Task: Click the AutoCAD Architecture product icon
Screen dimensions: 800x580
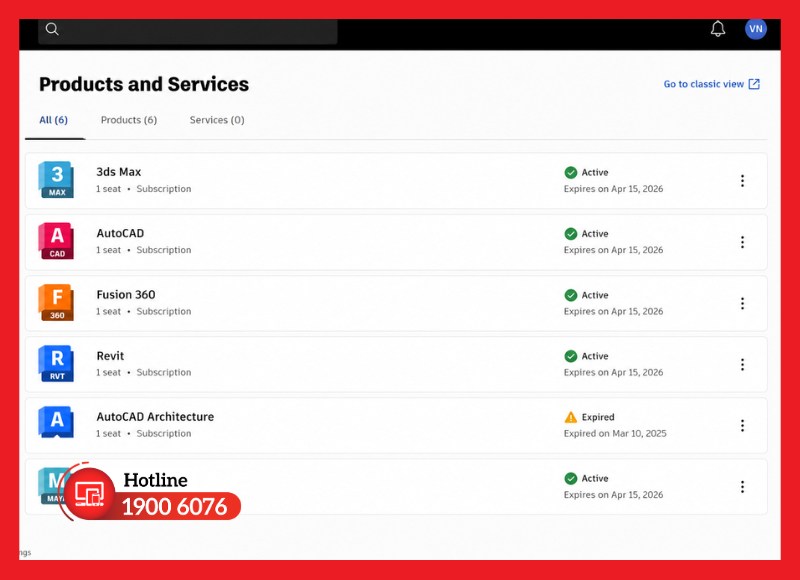Action: click(x=56, y=422)
